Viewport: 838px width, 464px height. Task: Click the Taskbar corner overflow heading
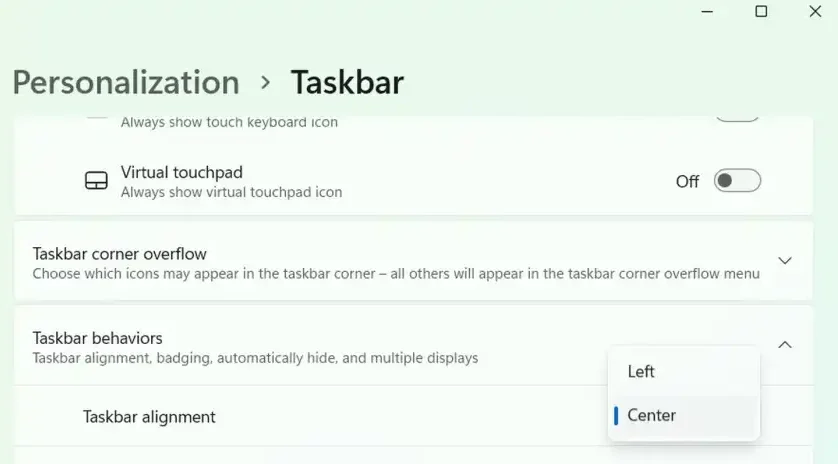click(x=119, y=254)
